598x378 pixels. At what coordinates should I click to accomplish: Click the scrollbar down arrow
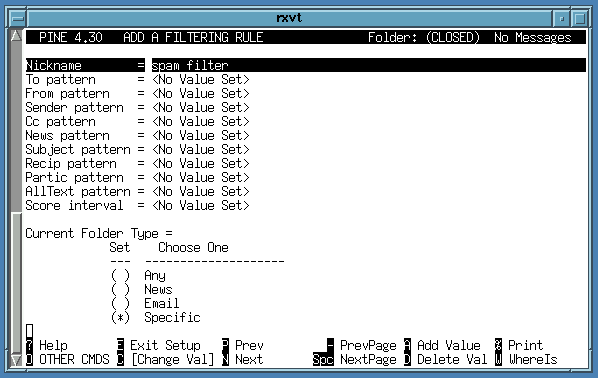(x=16, y=360)
